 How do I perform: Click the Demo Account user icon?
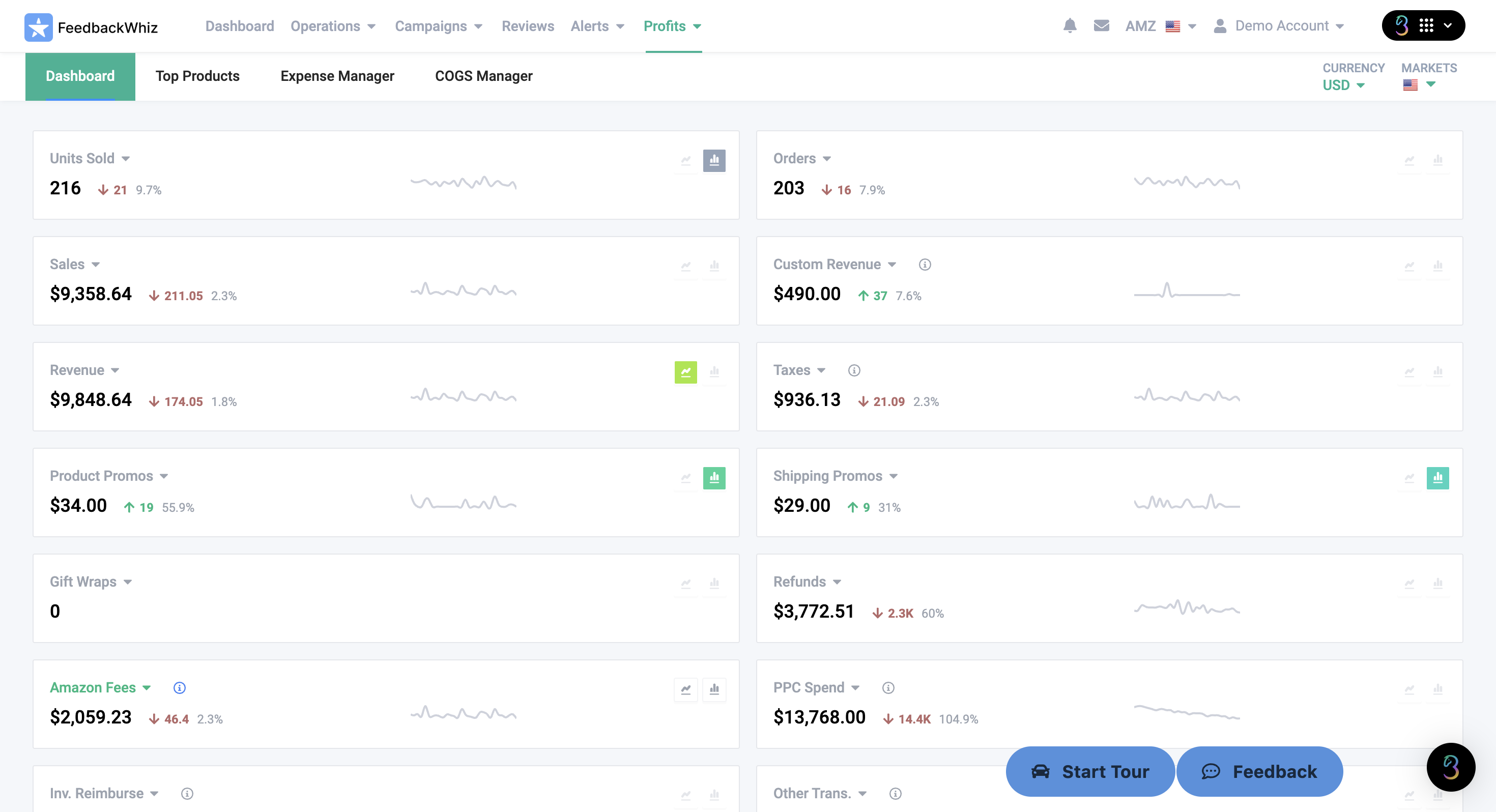pyautogui.click(x=1220, y=26)
